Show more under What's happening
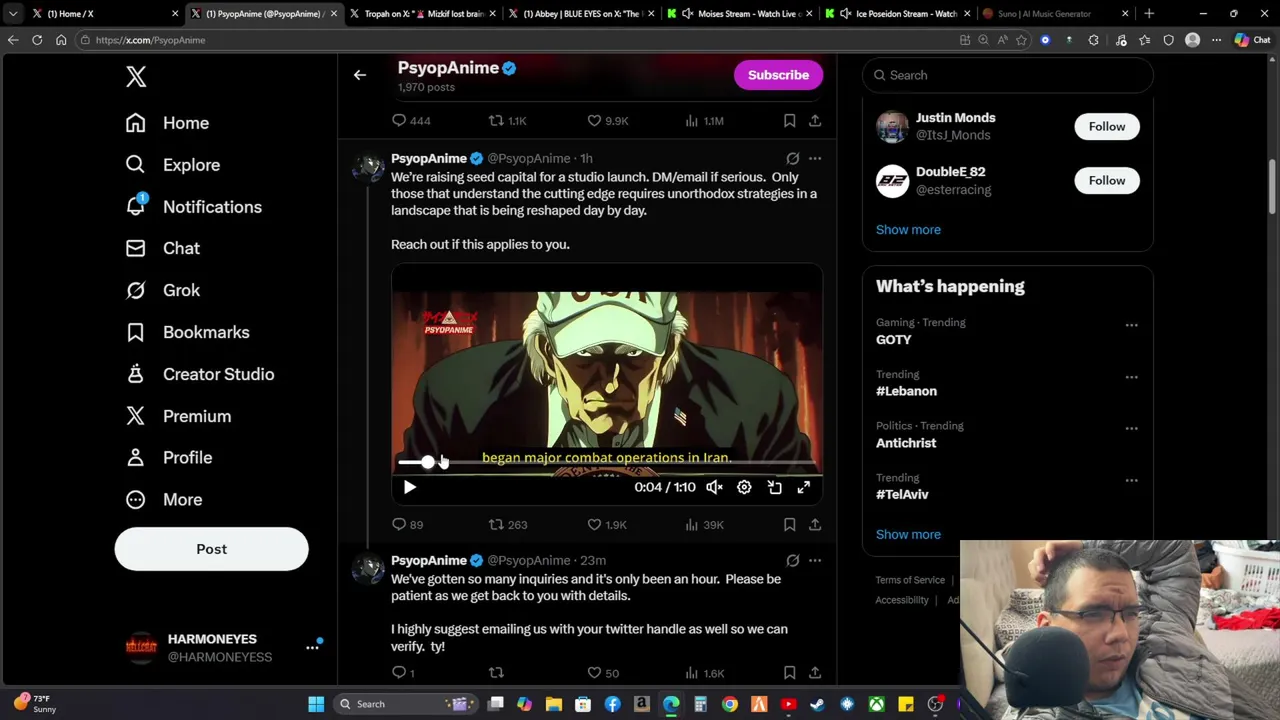 [x=908, y=534]
